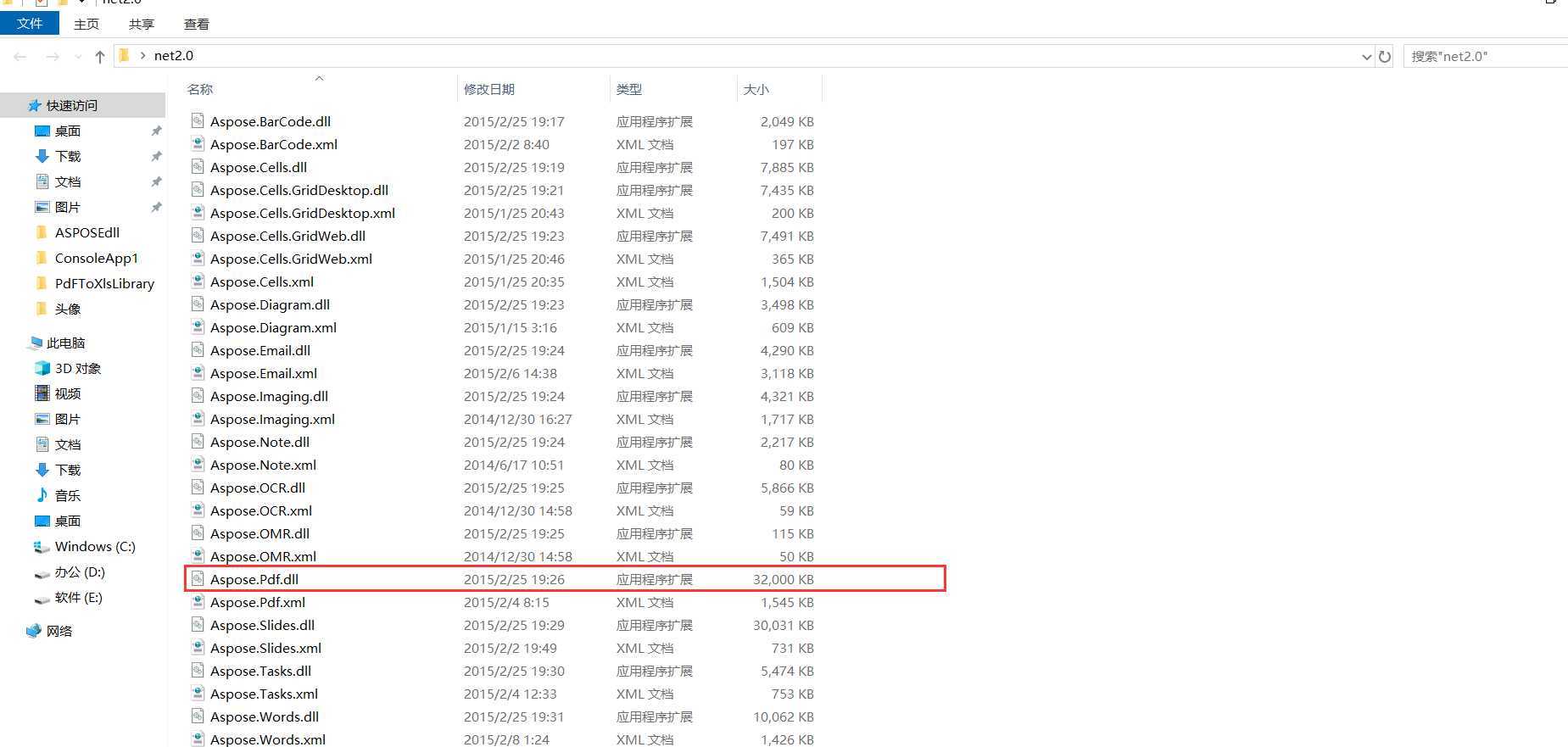1568x747 pixels.
Task: Open the 软件 (E:) drive
Action: click(78, 597)
